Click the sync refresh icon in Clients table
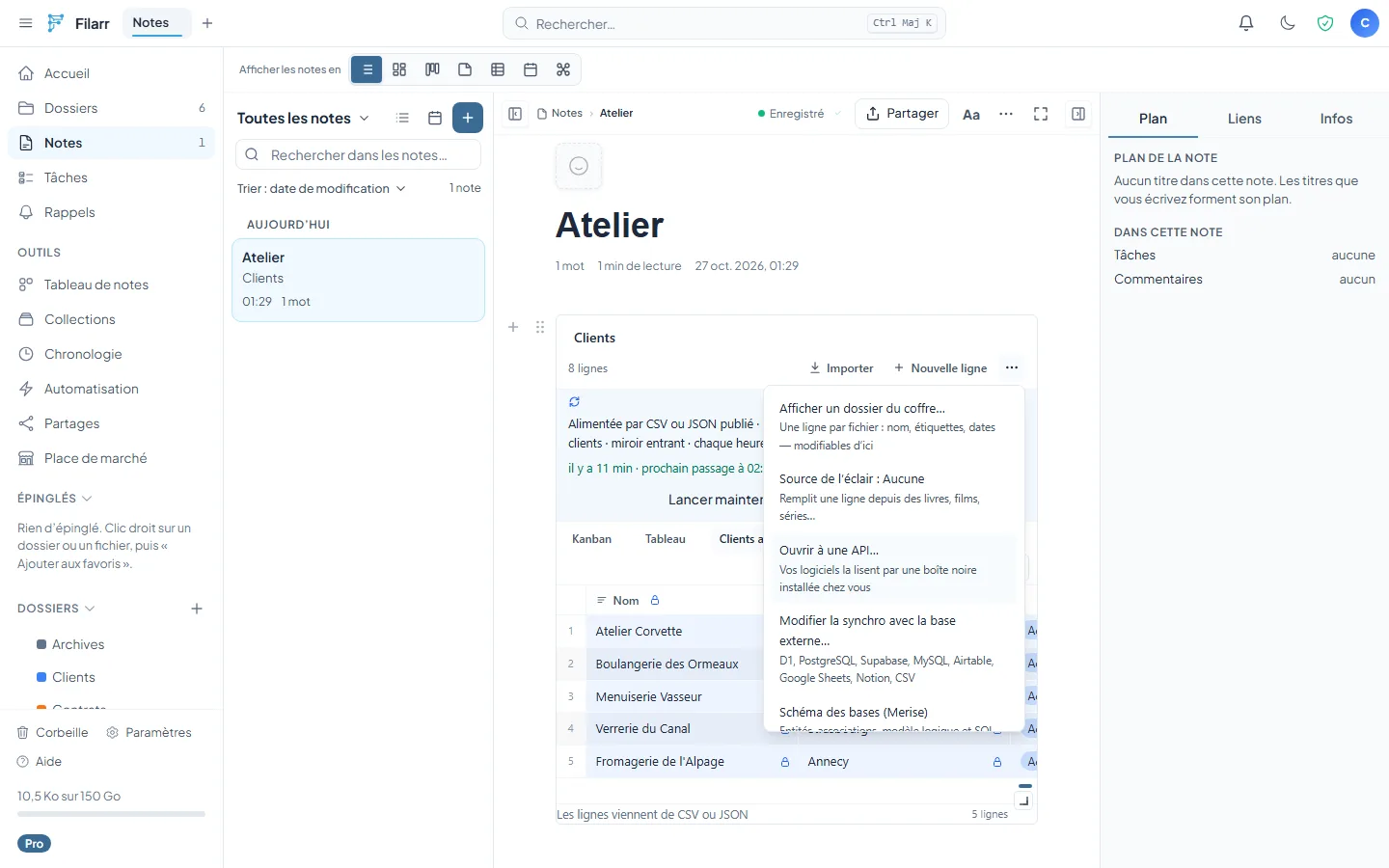1389x868 pixels. [574, 401]
